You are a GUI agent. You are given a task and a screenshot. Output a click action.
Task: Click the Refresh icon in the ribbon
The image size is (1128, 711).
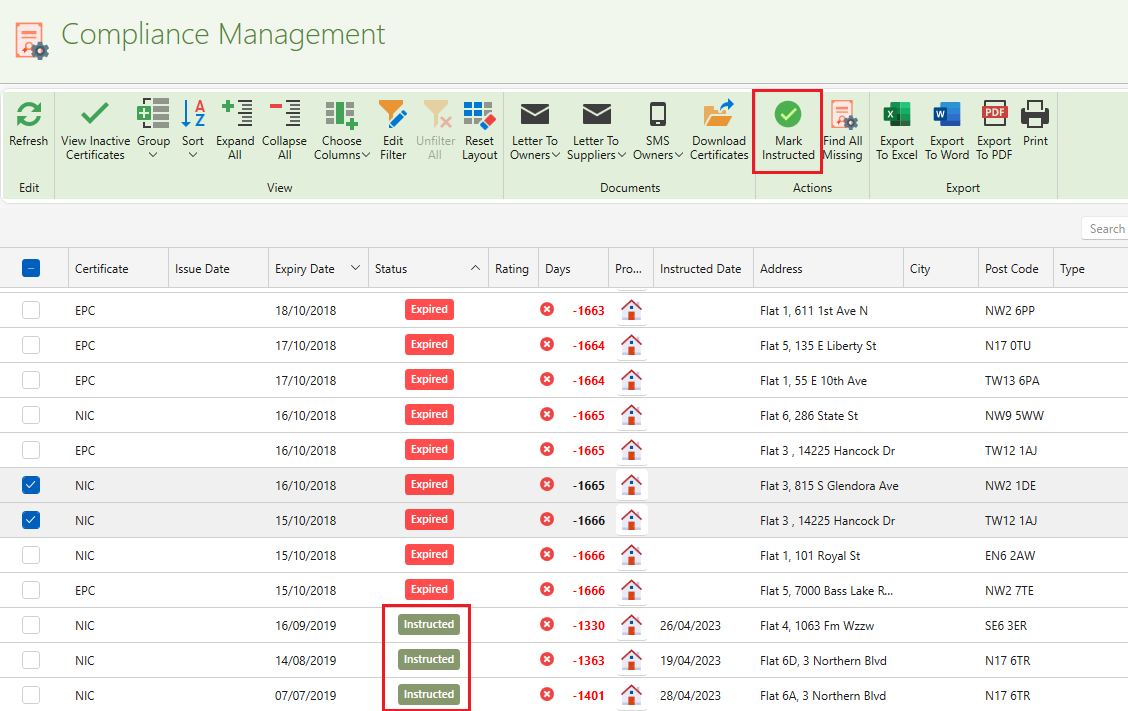pyautogui.click(x=28, y=115)
